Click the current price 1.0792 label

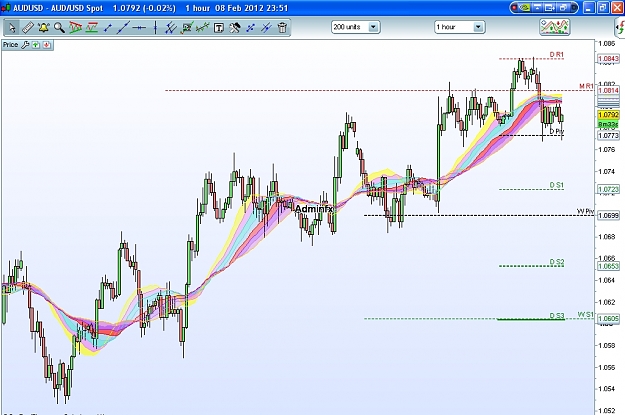point(608,115)
